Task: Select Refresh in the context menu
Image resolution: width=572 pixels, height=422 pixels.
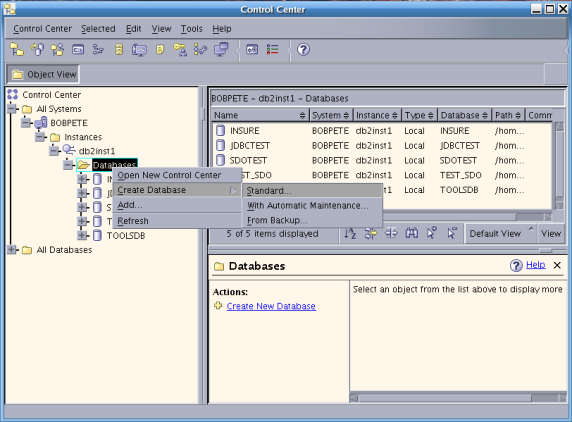Action: (x=177, y=221)
